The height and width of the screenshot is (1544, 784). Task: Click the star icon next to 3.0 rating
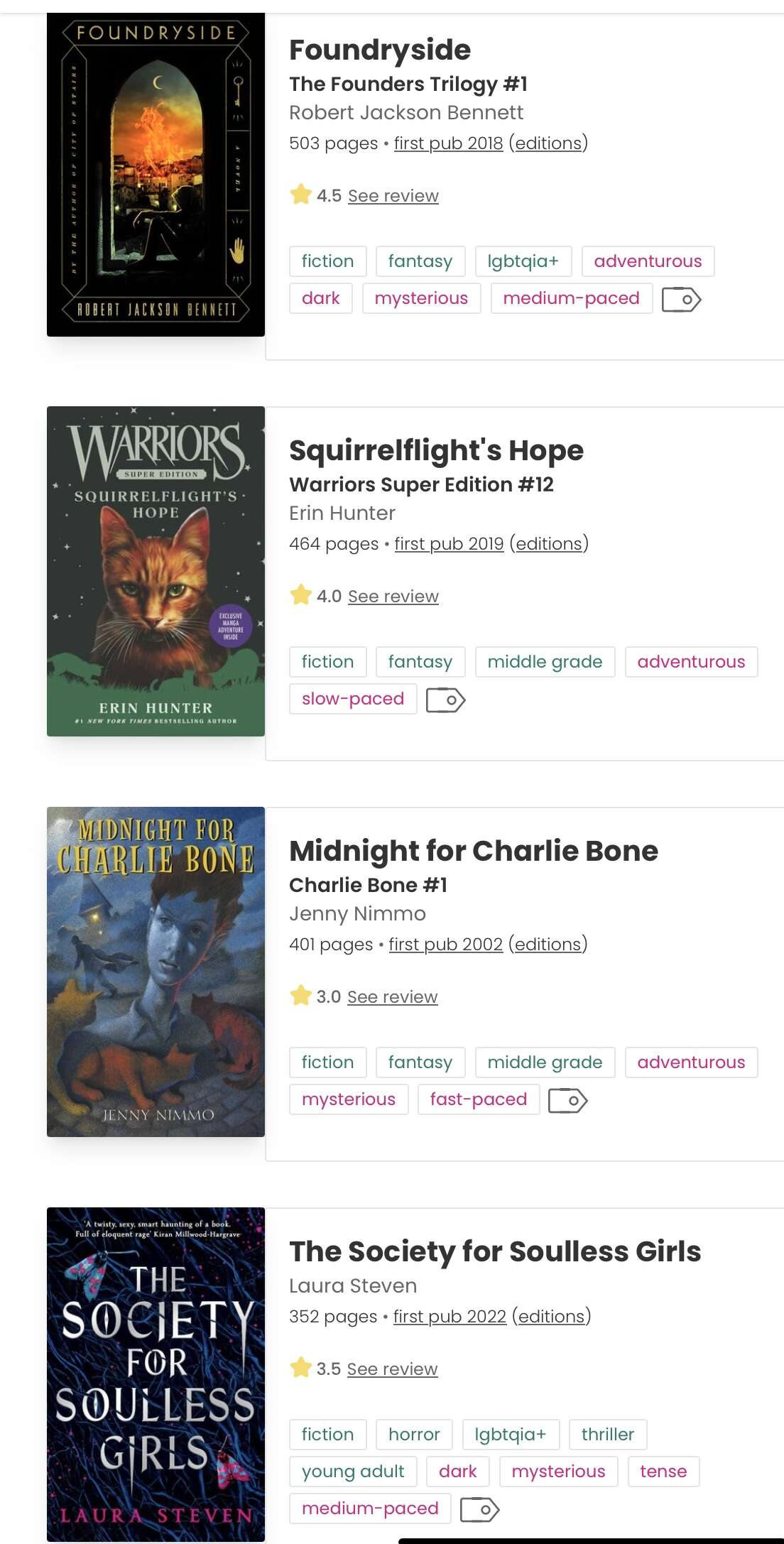(x=301, y=995)
